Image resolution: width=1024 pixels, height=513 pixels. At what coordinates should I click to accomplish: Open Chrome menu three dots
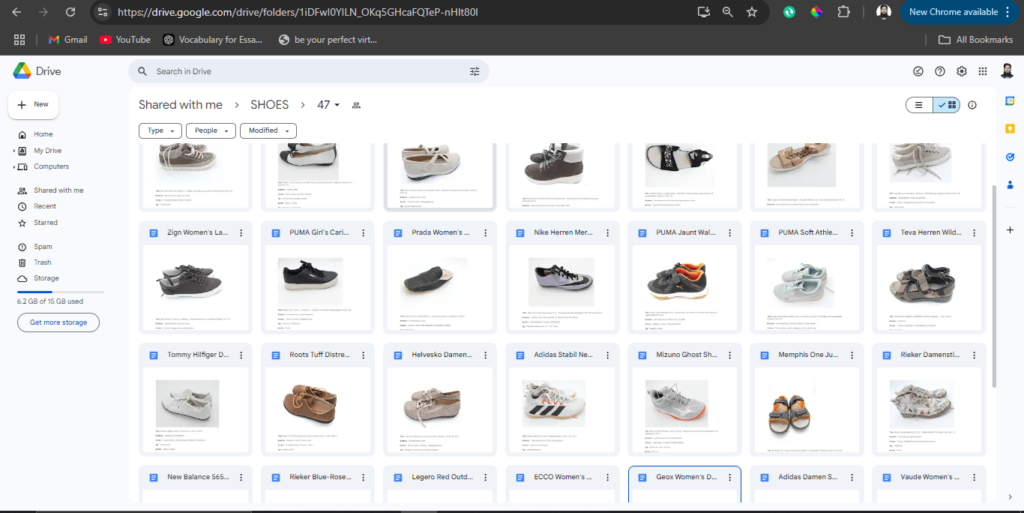pos(1008,12)
